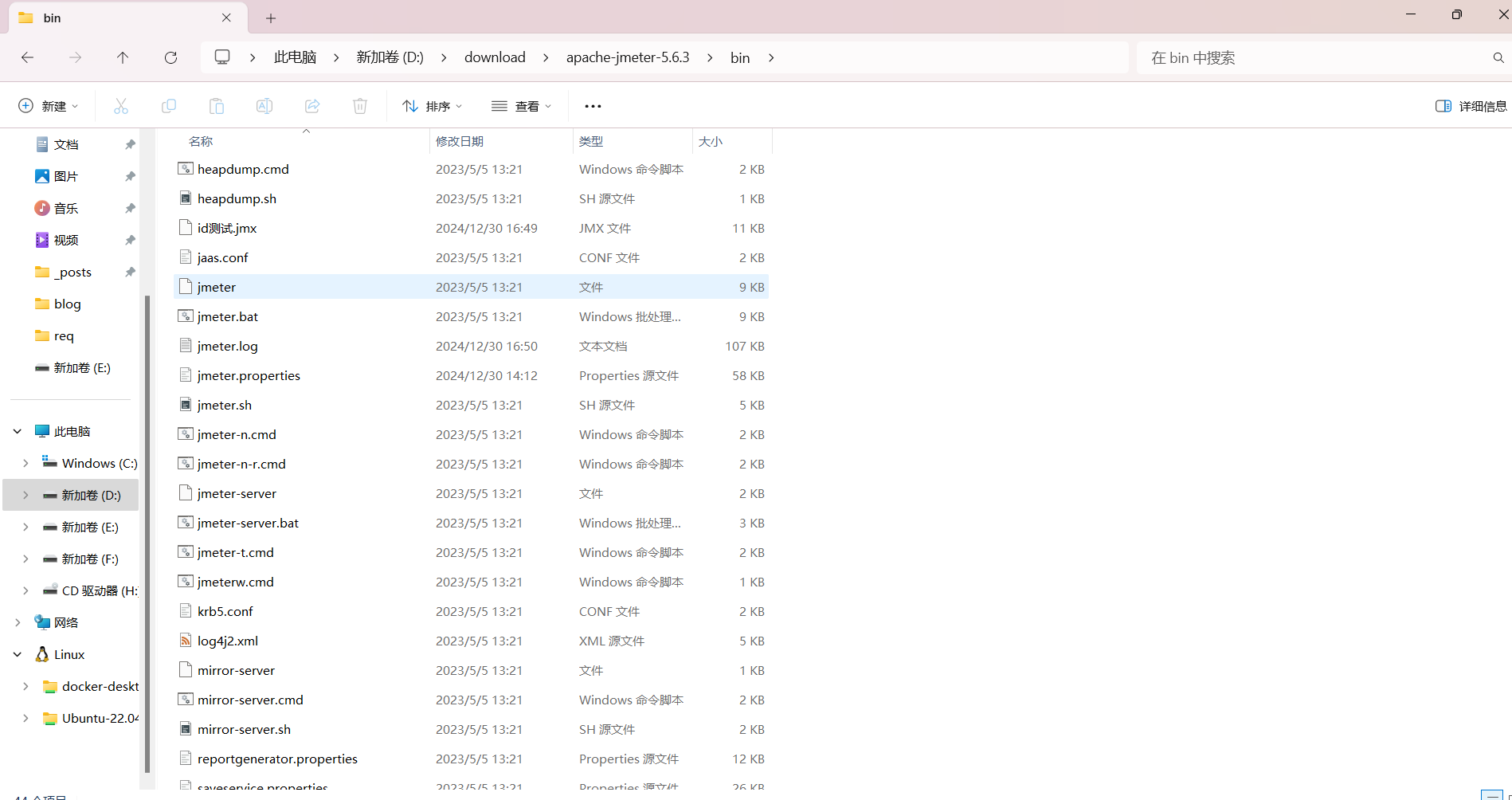Open the 排序 sort dropdown
This screenshot has height=800, width=1512.
(433, 106)
